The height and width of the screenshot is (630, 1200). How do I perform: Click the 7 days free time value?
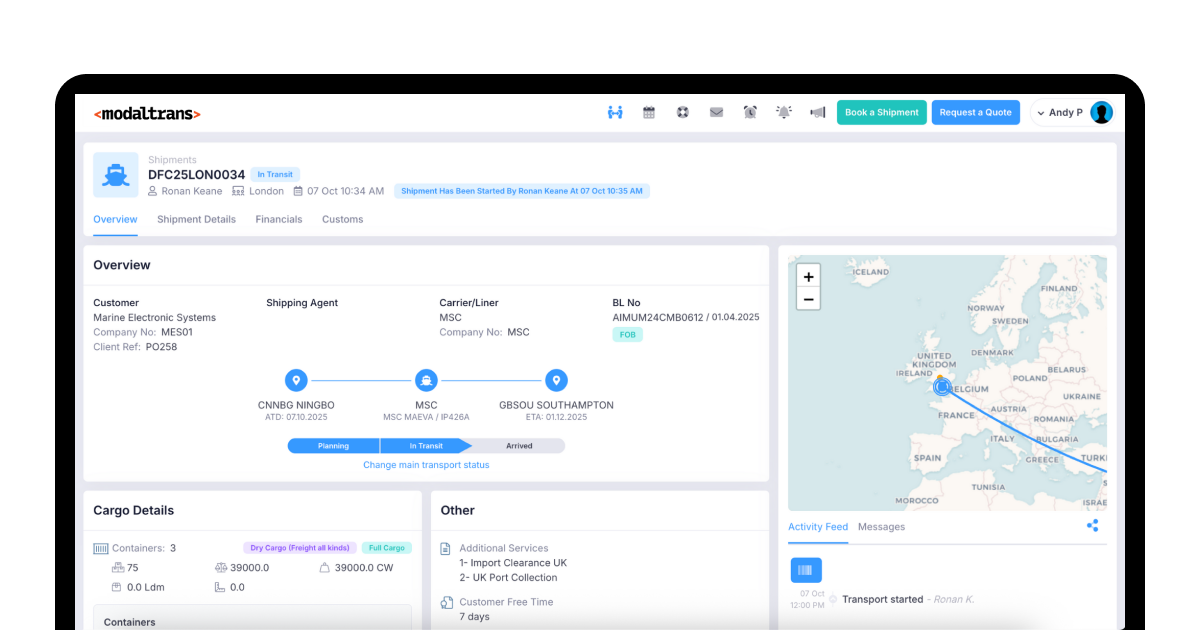pos(474,617)
